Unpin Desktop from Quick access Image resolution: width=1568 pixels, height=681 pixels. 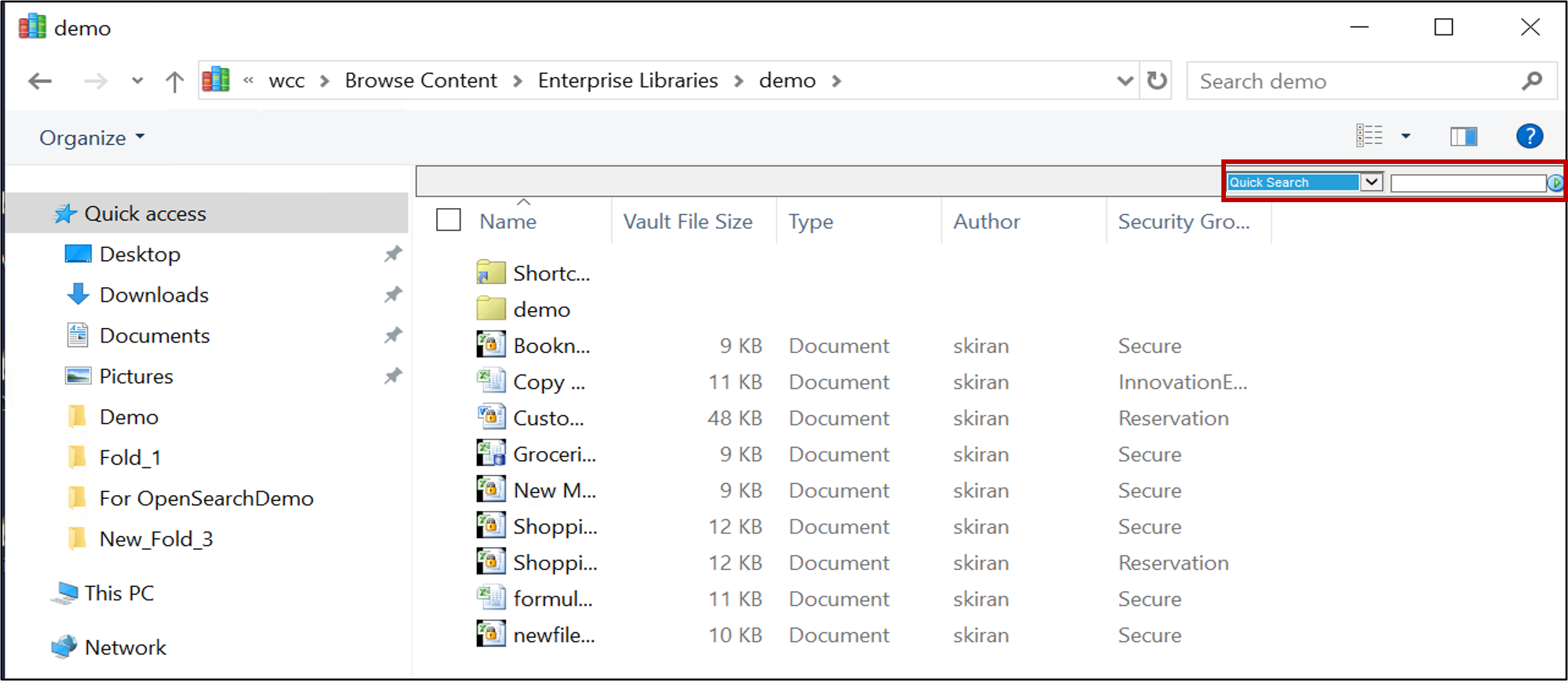[393, 254]
